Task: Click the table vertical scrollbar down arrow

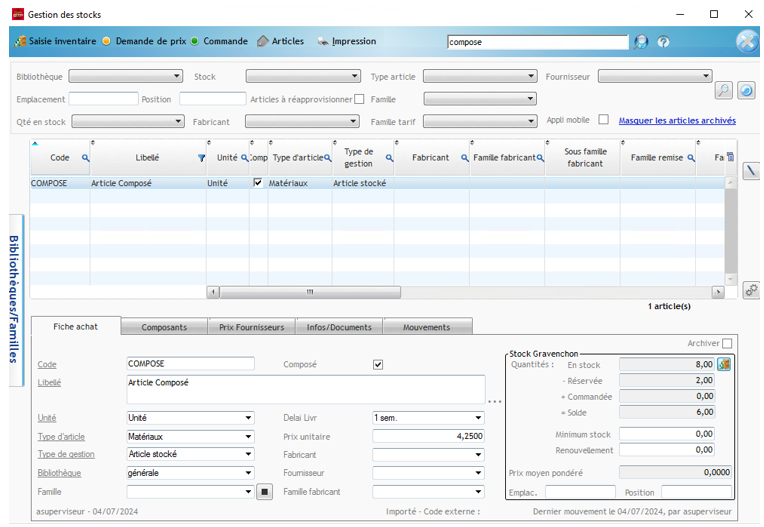Action: [730, 279]
